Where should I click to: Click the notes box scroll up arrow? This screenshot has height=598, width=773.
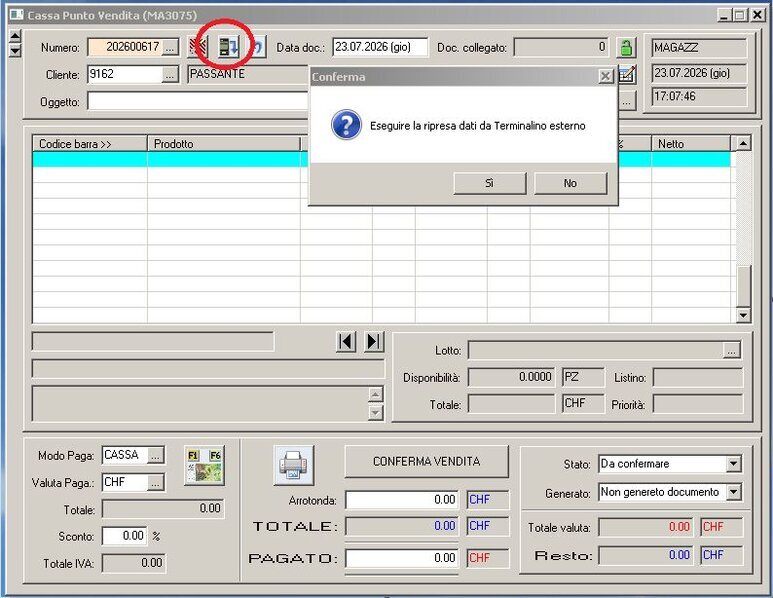click(x=376, y=394)
